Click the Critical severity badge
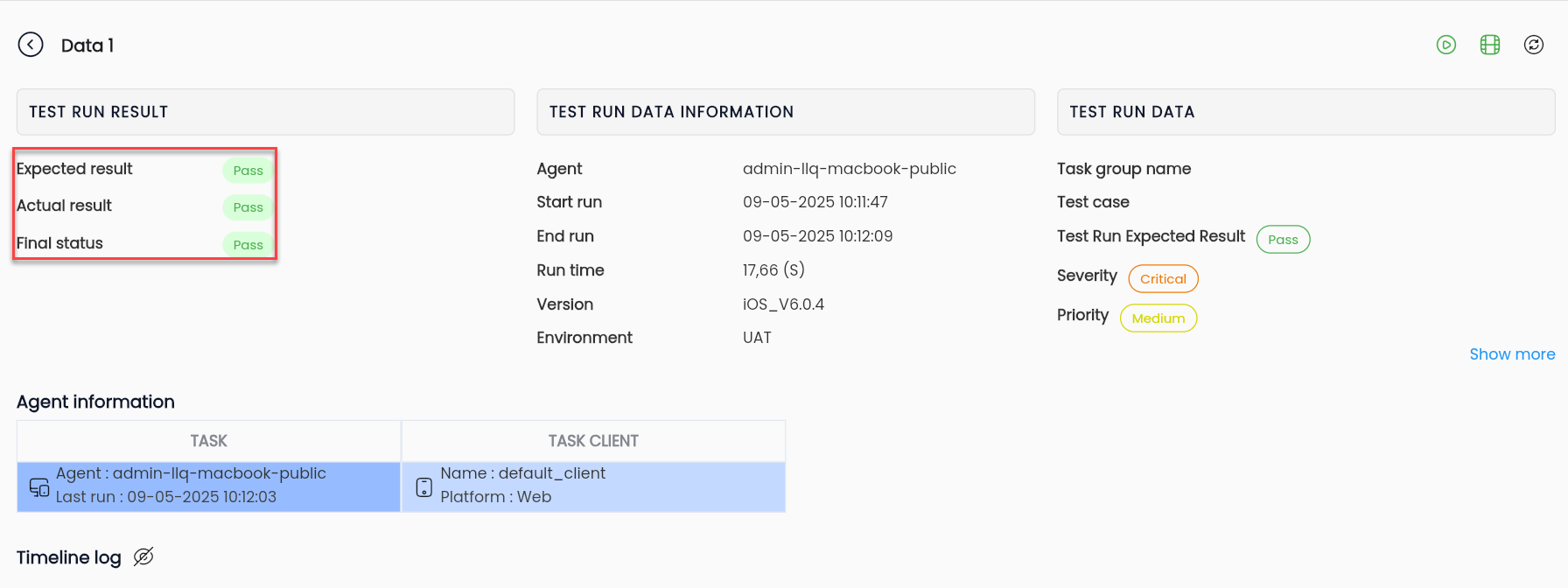 pos(1163,279)
